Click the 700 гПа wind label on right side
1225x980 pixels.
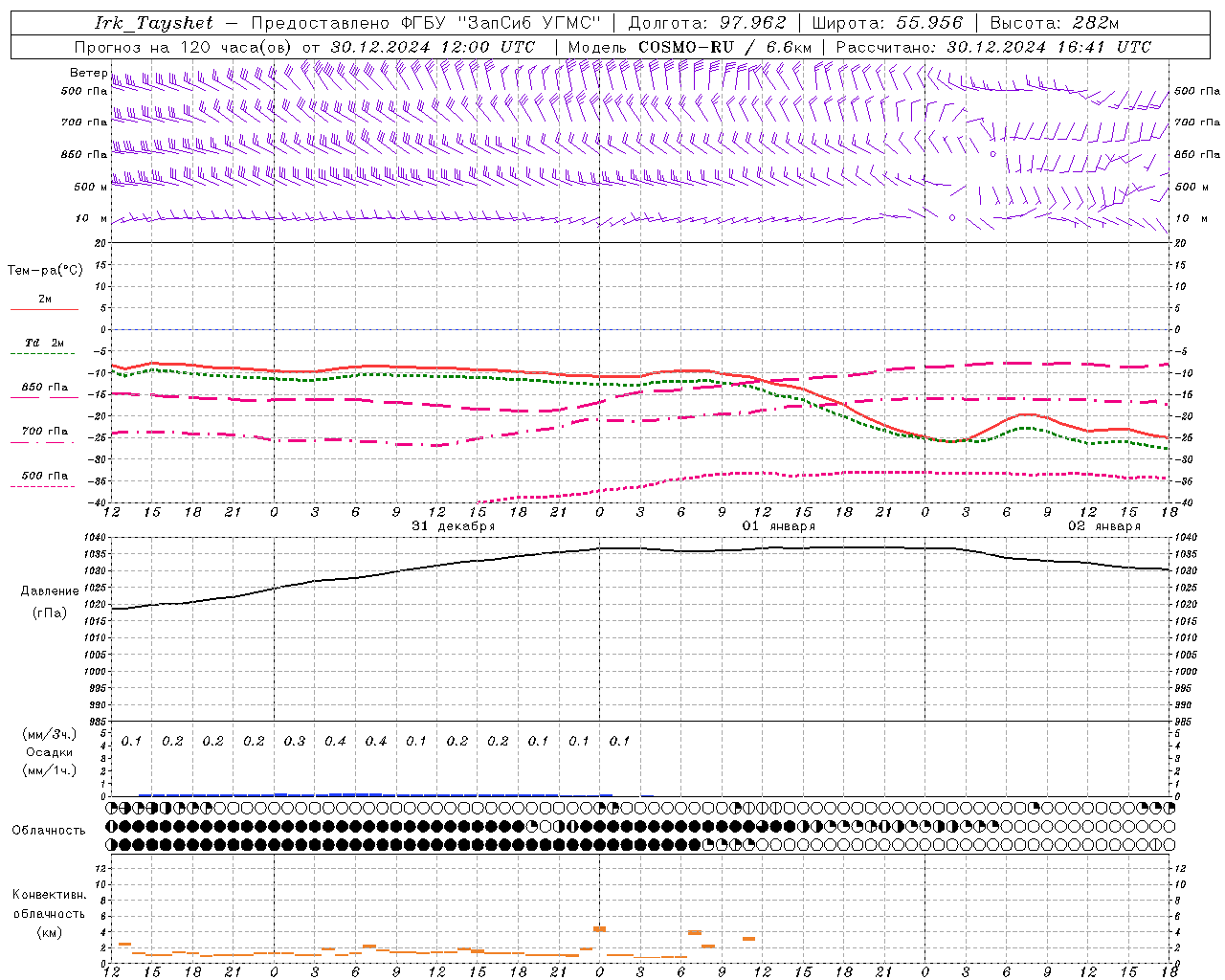pos(1197,122)
